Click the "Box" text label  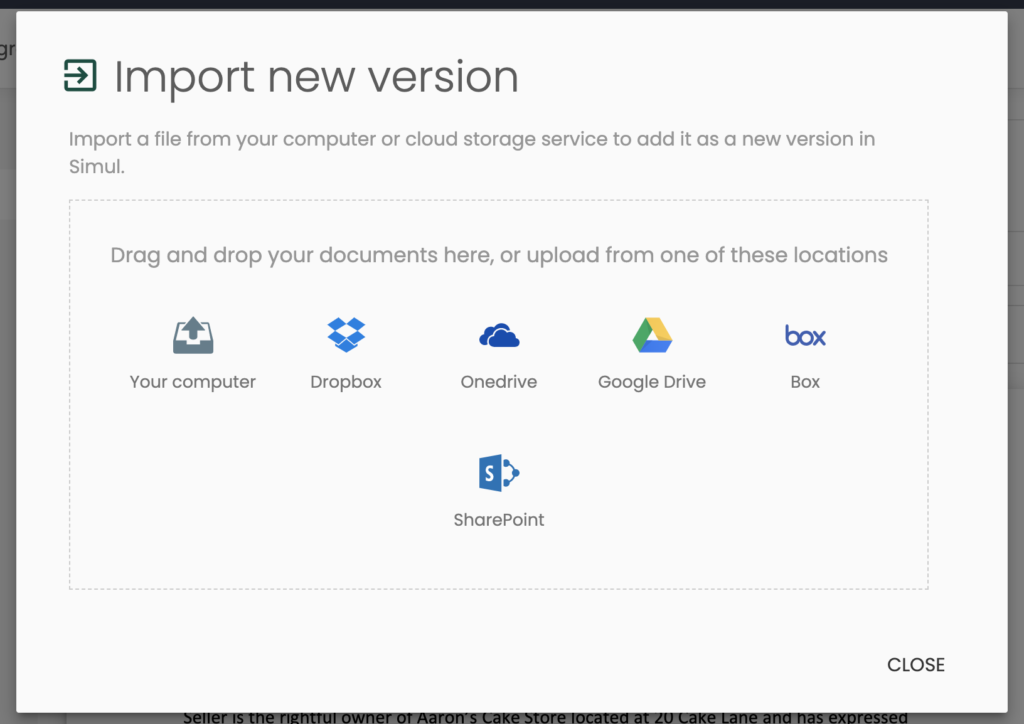point(805,382)
